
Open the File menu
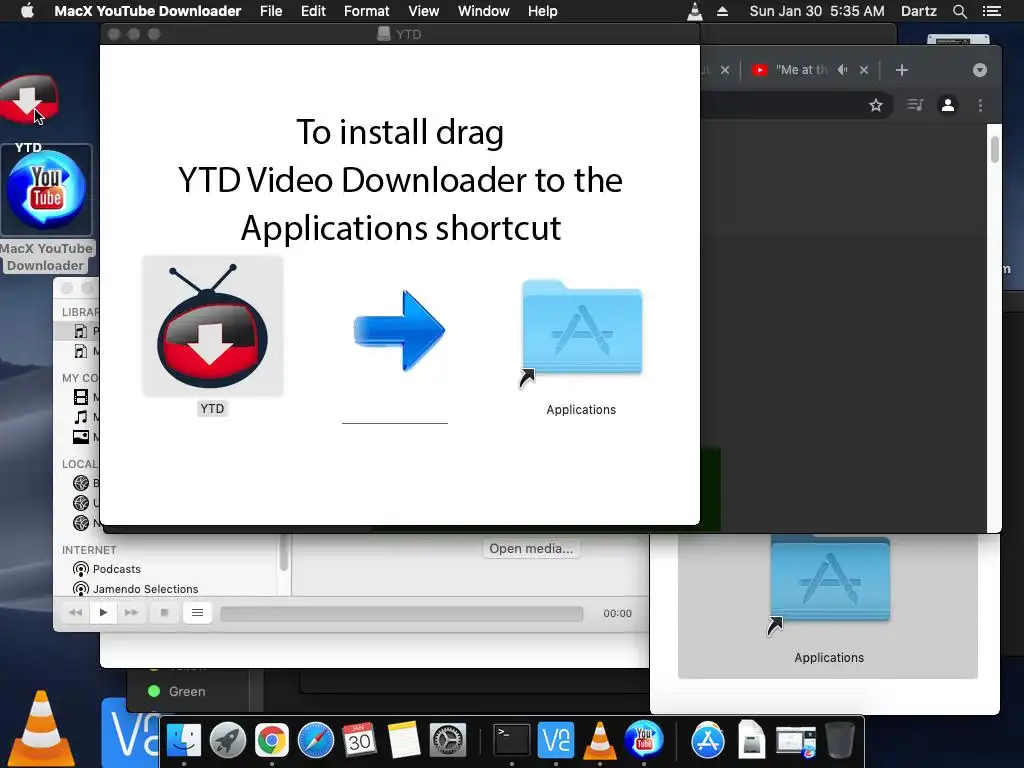pyautogui.click(x=271, y=11)
